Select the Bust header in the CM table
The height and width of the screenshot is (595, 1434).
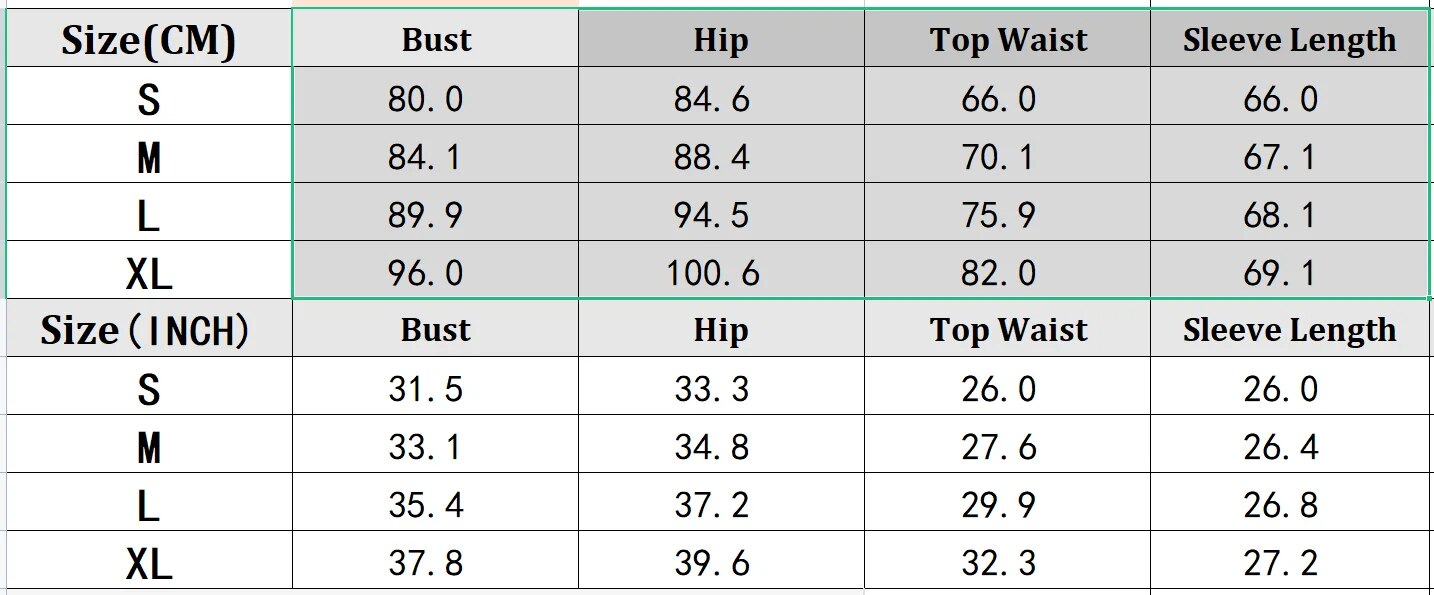tap(436, 40)
